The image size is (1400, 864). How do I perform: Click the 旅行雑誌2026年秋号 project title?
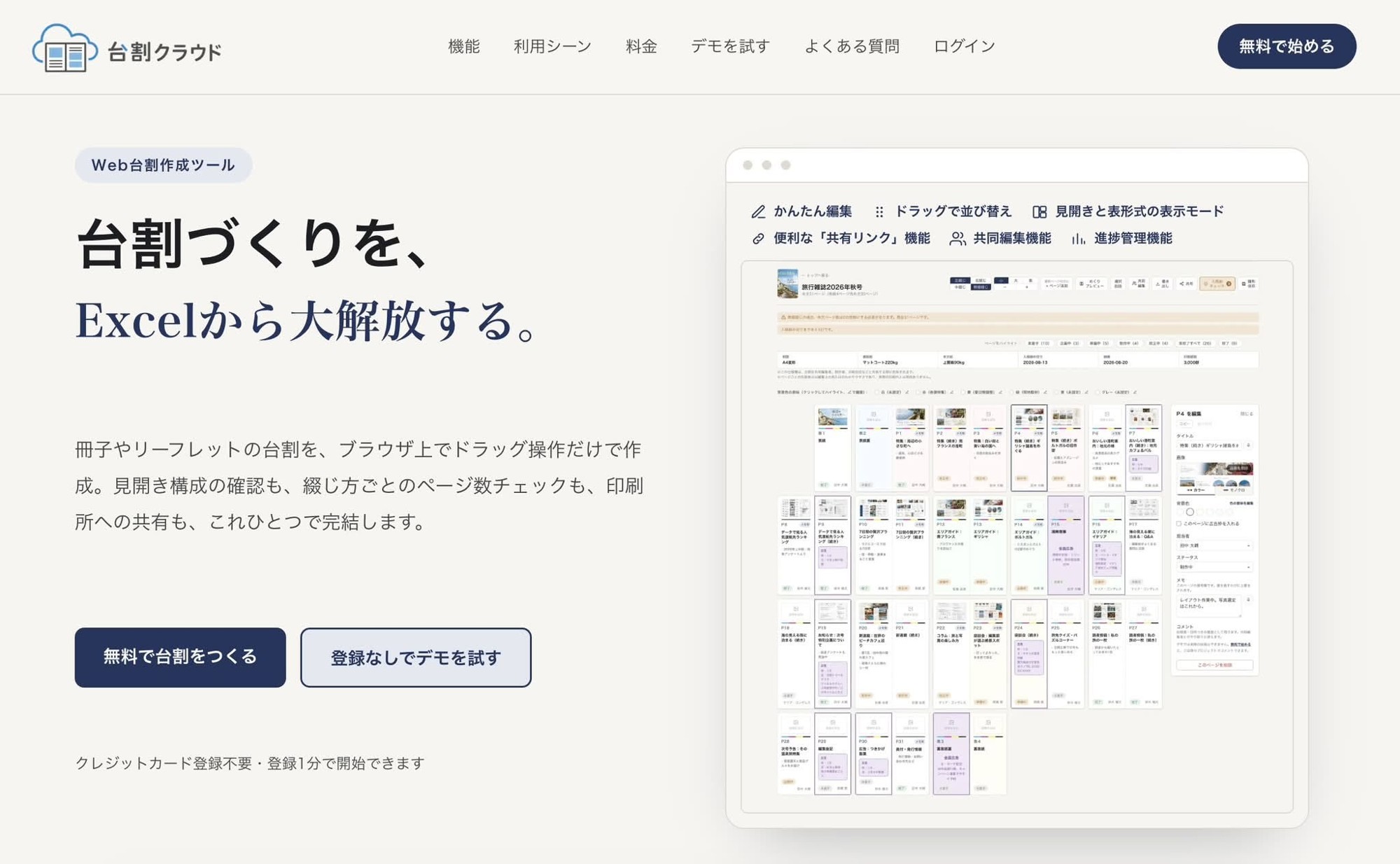pos(832,287)
